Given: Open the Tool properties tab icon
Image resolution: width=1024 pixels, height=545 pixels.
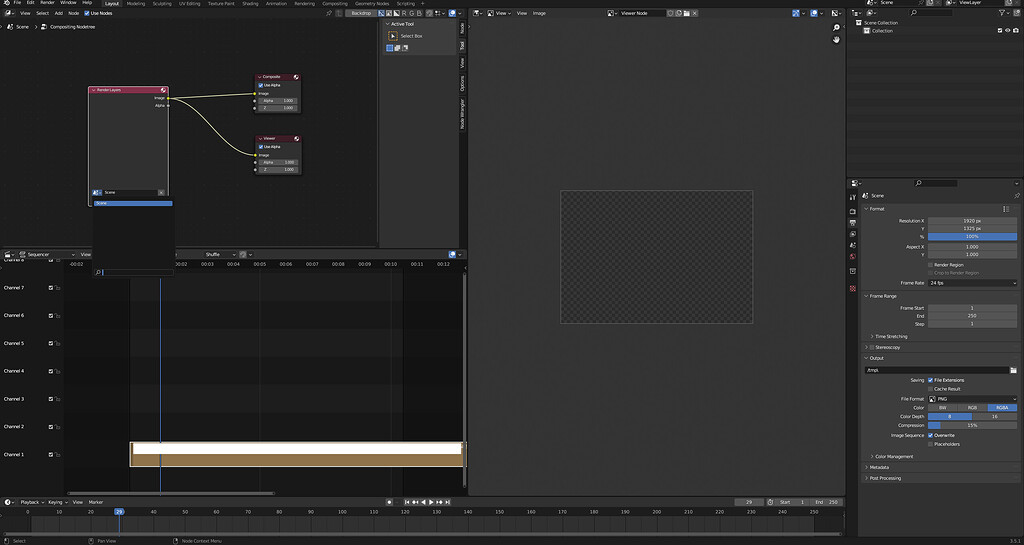Looking at the screenshot, I should click(x=853, y=197).
